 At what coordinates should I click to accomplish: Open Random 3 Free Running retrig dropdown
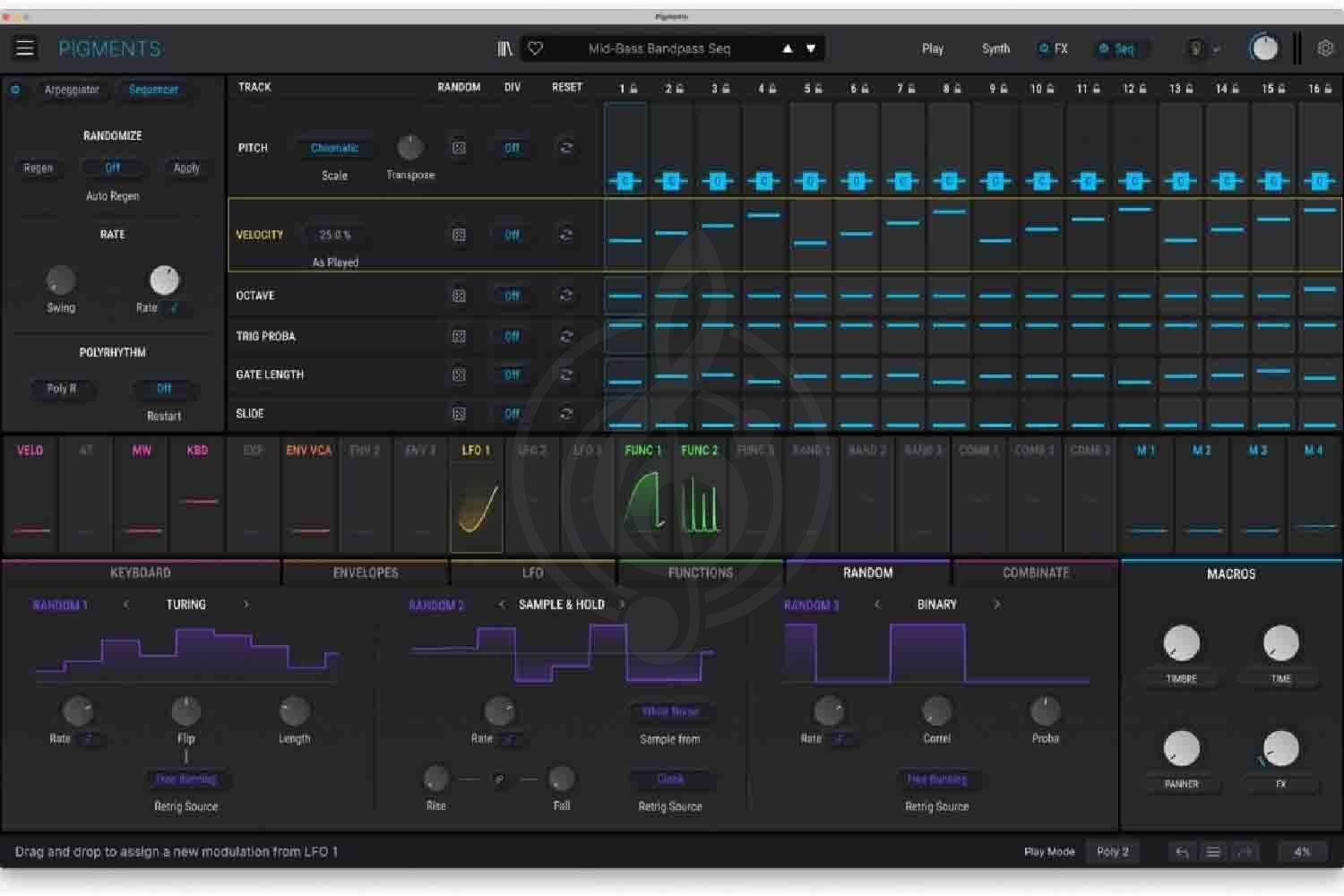pos(937,779)
